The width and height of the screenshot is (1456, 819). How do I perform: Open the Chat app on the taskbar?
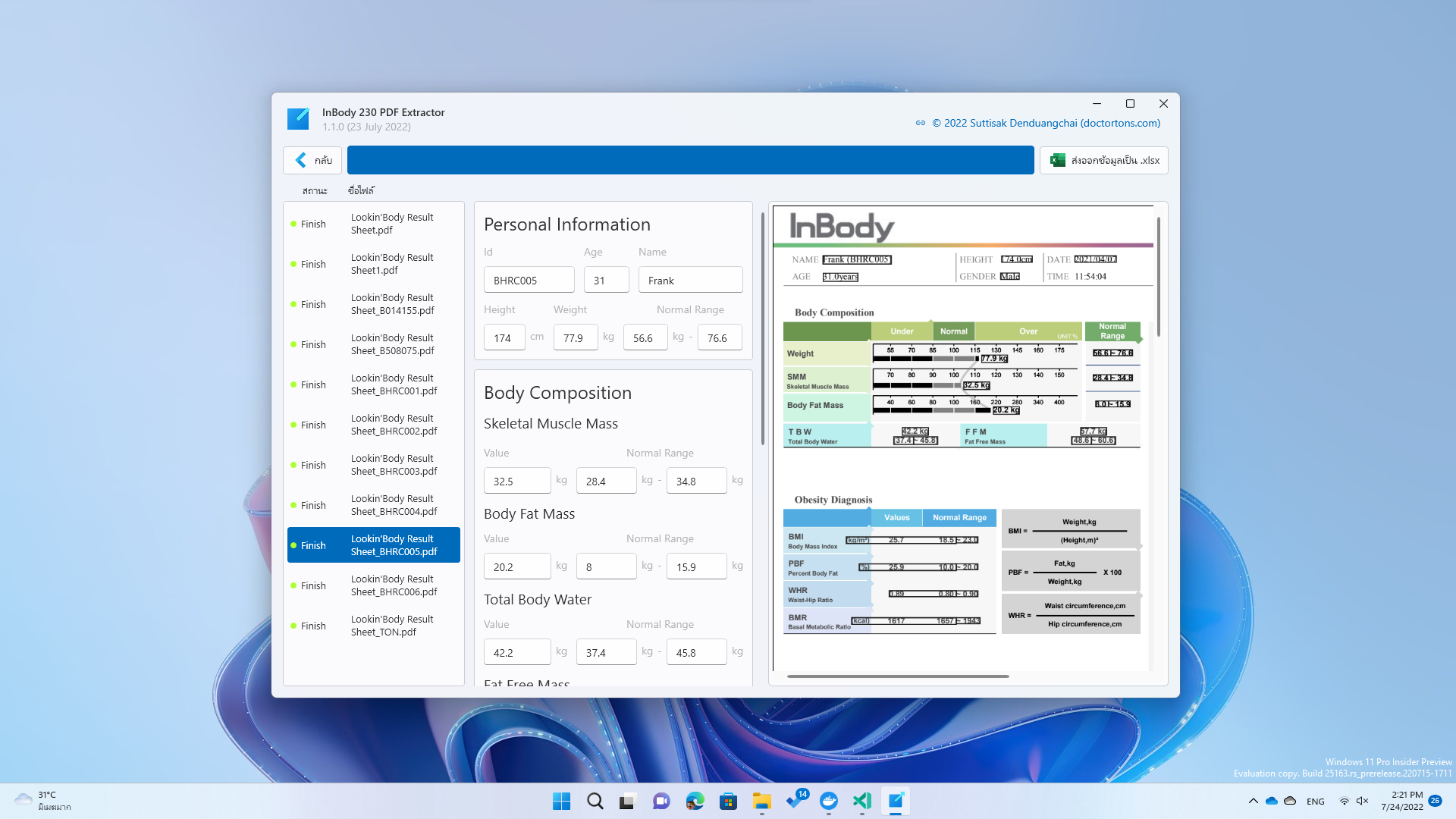click(x=661, y=801)
